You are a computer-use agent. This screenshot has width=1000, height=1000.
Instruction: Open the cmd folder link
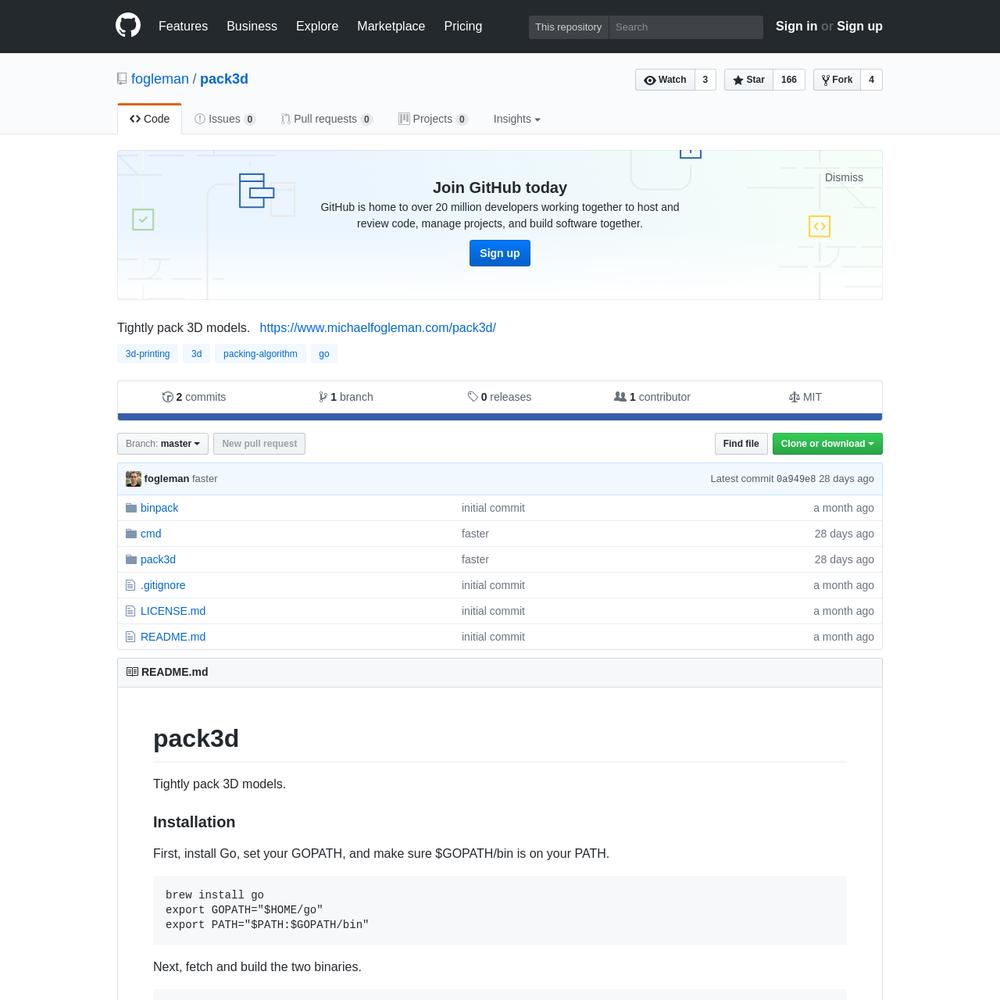tap(151, 533)
